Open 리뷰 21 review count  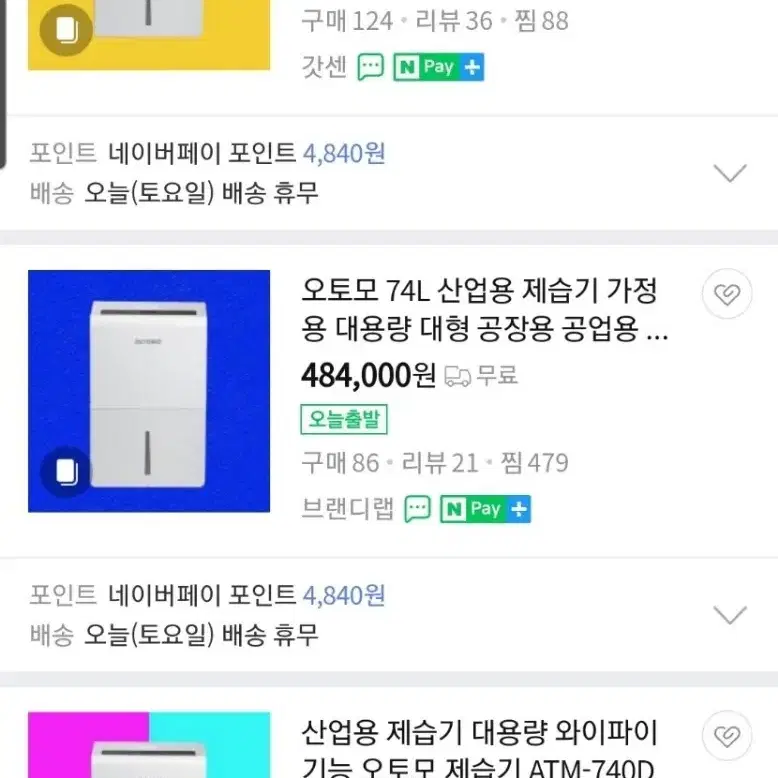point(440,463)
